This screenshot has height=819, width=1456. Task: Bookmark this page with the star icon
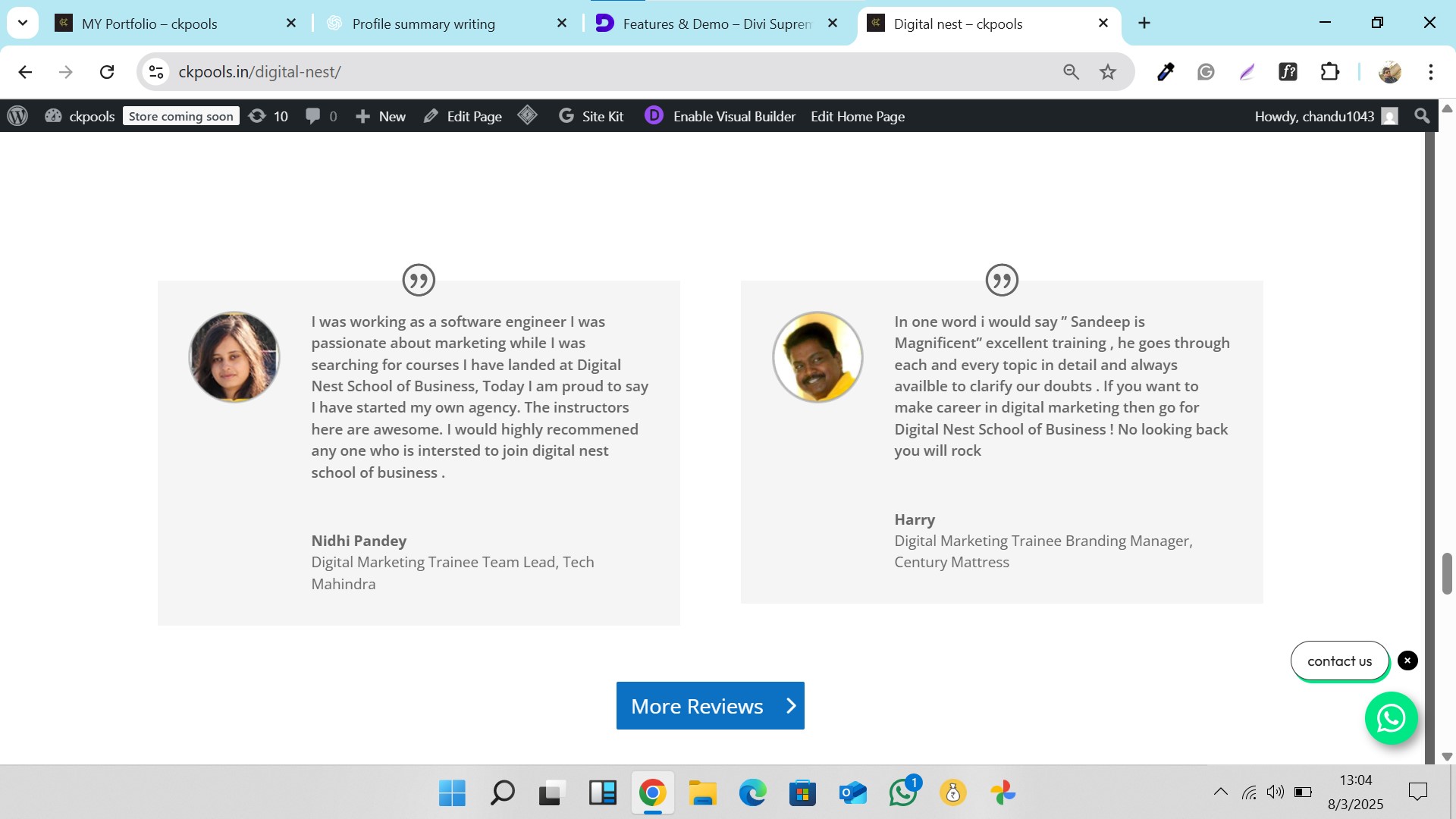(x=1108, y=72)
